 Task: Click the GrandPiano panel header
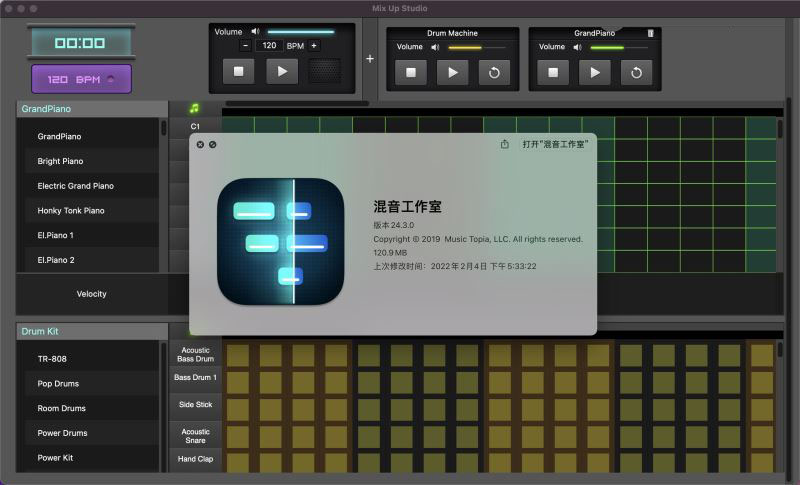(92, 109)
